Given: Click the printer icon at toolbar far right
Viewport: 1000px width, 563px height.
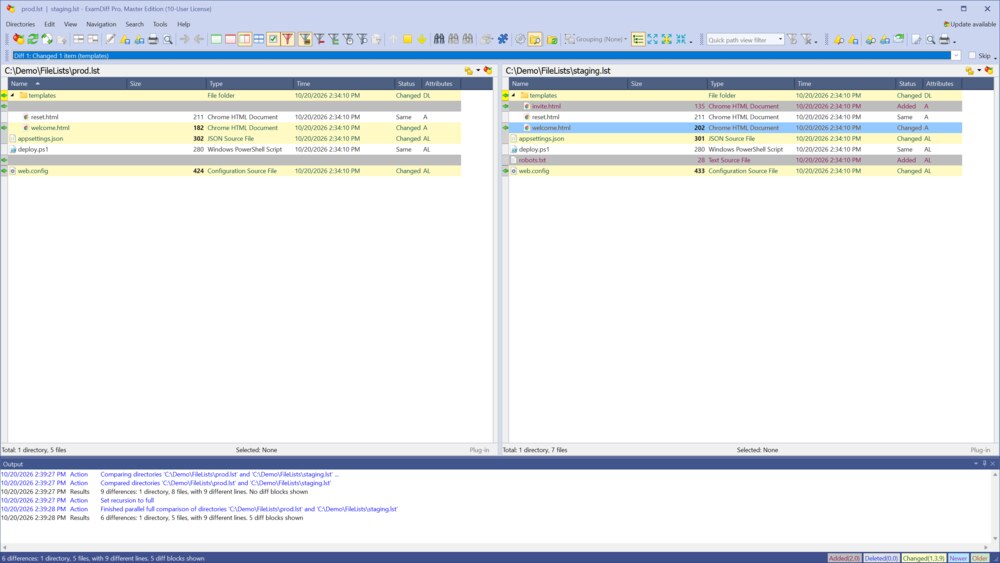Looking at the screenshot, I should click(x=945, y=40).
